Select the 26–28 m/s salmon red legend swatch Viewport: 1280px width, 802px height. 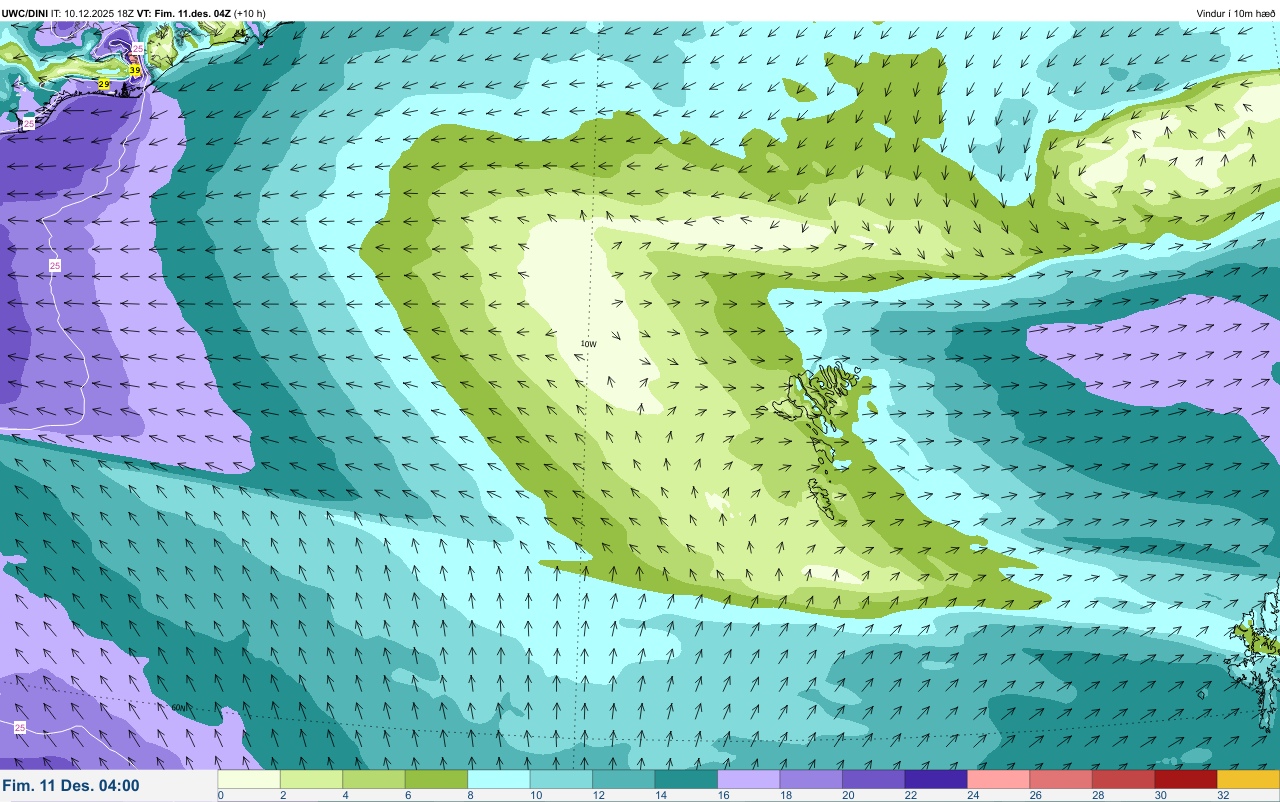coord(1061,779)
